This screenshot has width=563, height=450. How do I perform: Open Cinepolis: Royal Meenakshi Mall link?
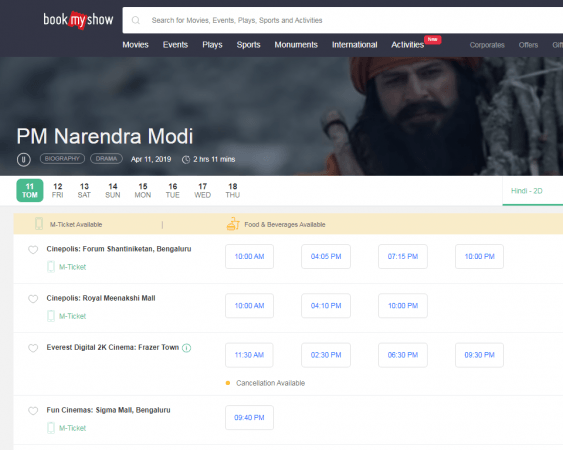(101, 298)
